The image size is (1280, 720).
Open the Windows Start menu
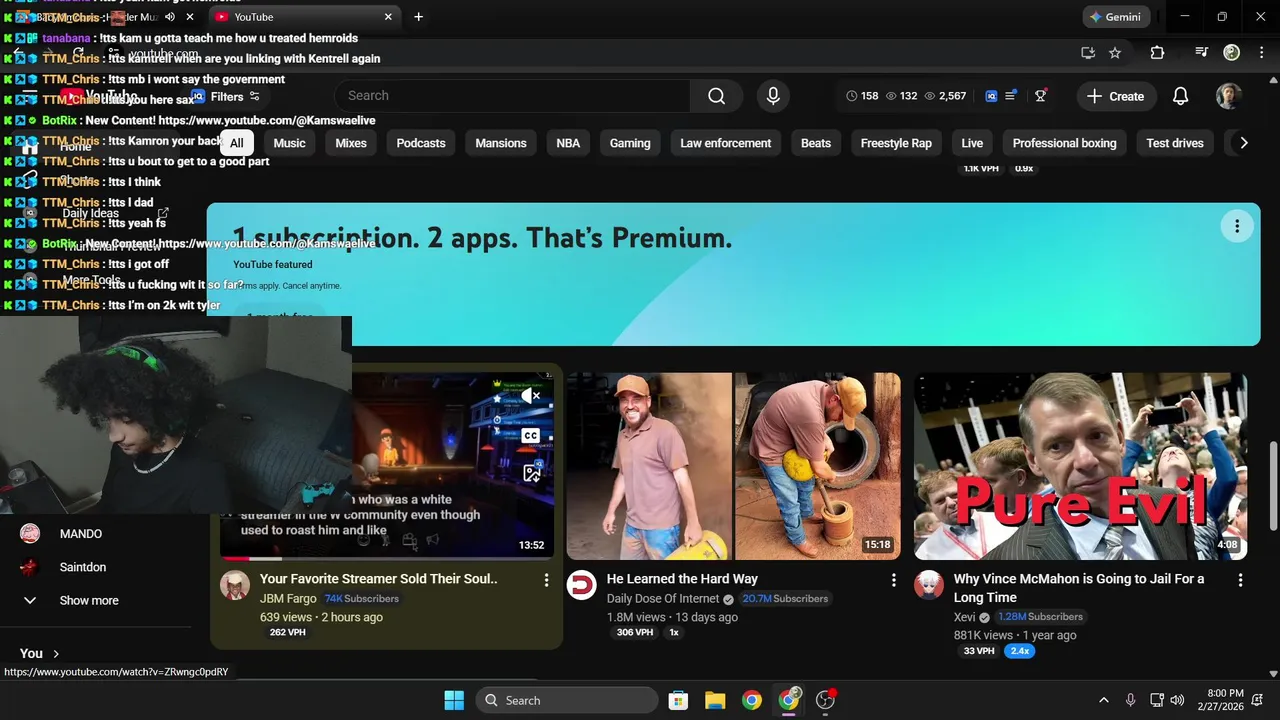point(454,700)
